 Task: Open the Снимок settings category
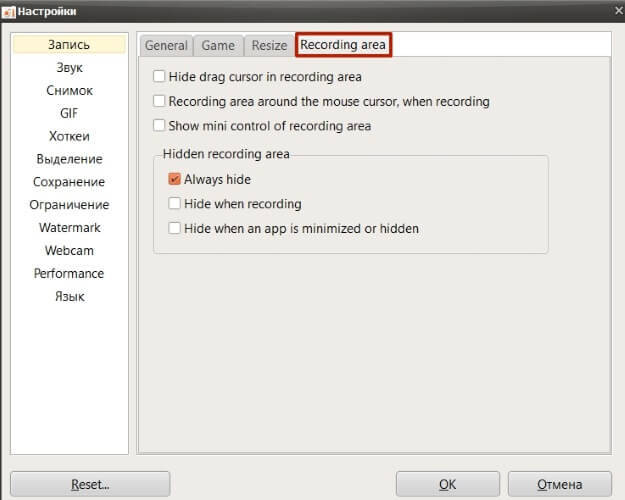69,91
